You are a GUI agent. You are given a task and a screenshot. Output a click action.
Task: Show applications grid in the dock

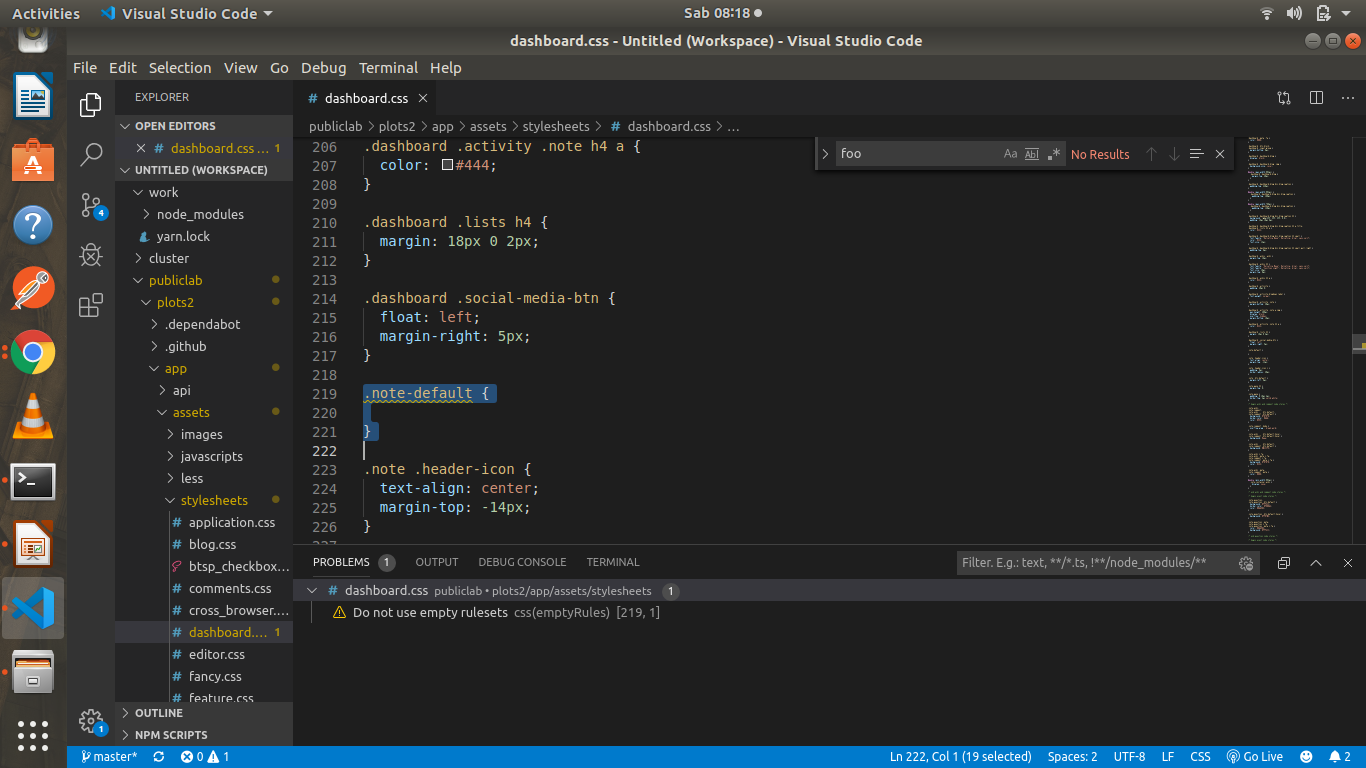(33, 735)
